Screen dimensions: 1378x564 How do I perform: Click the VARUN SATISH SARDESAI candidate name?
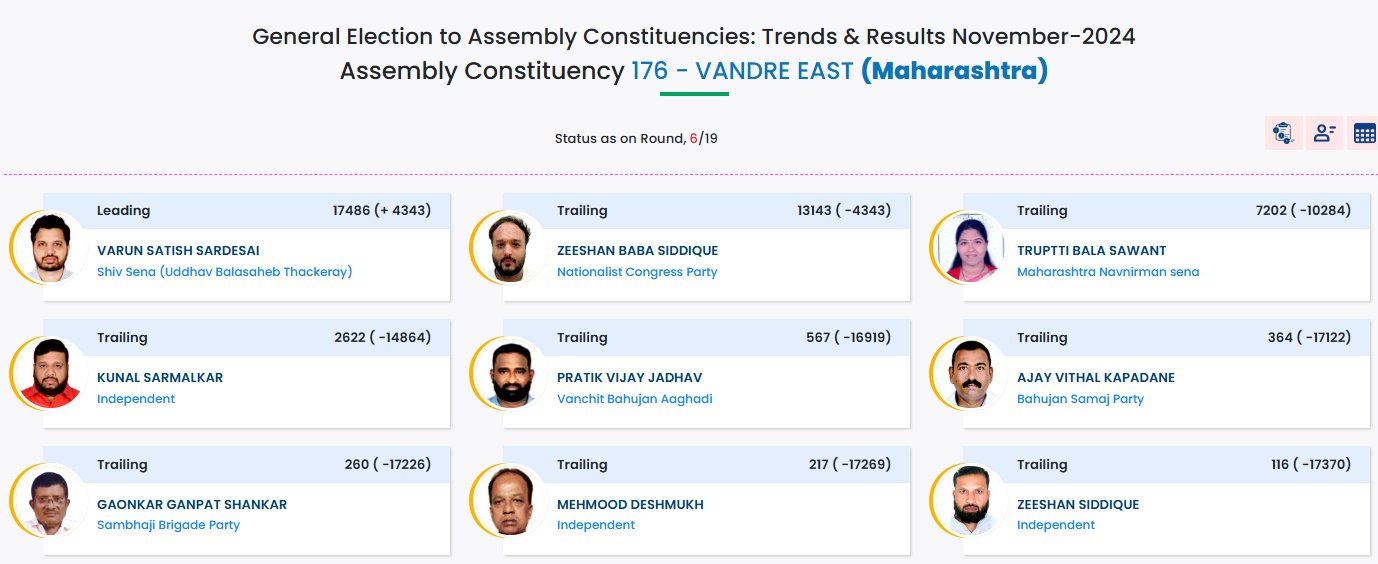click(178, 251)
